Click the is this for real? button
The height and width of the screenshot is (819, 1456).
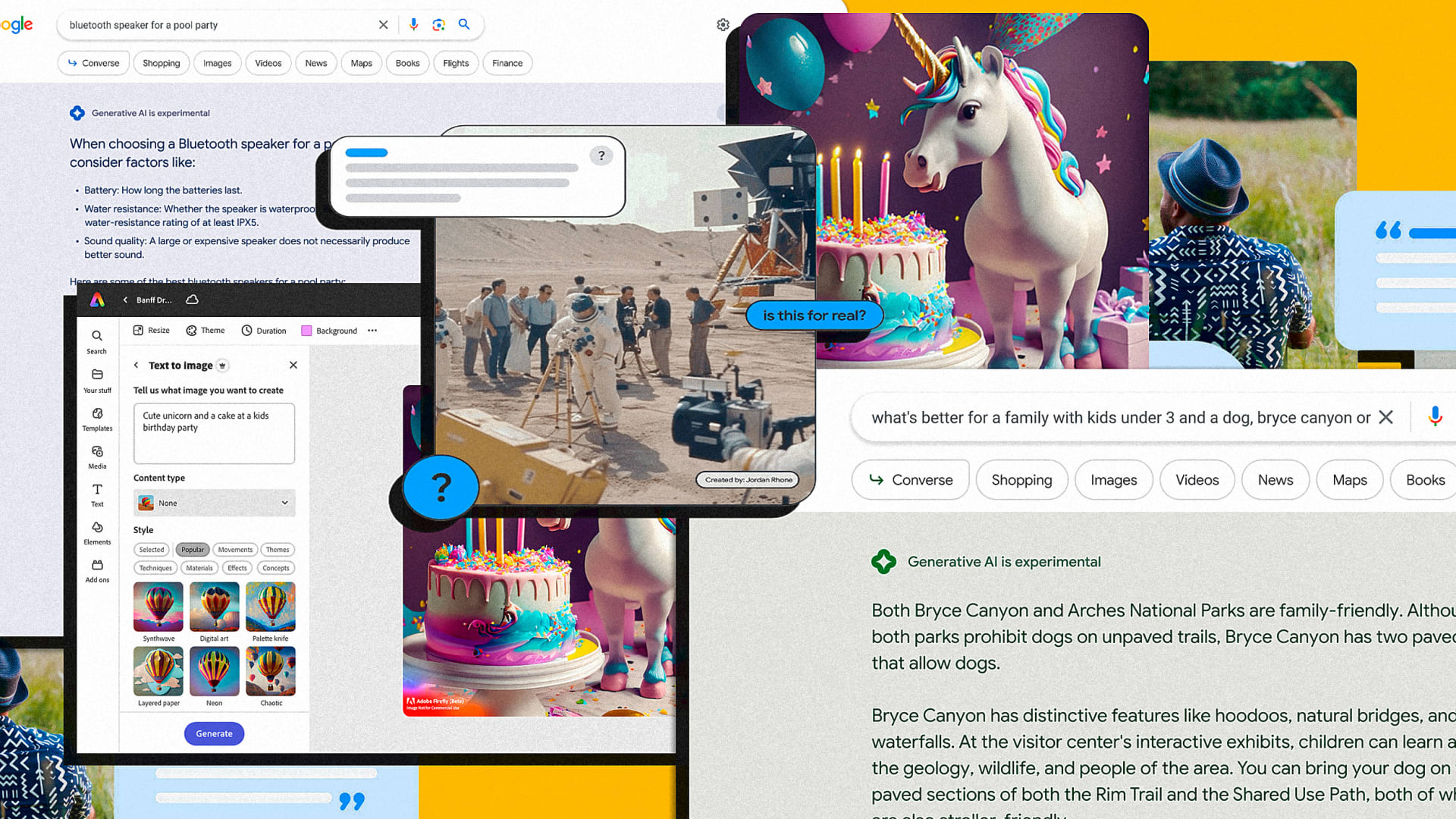tap(814, 315)
